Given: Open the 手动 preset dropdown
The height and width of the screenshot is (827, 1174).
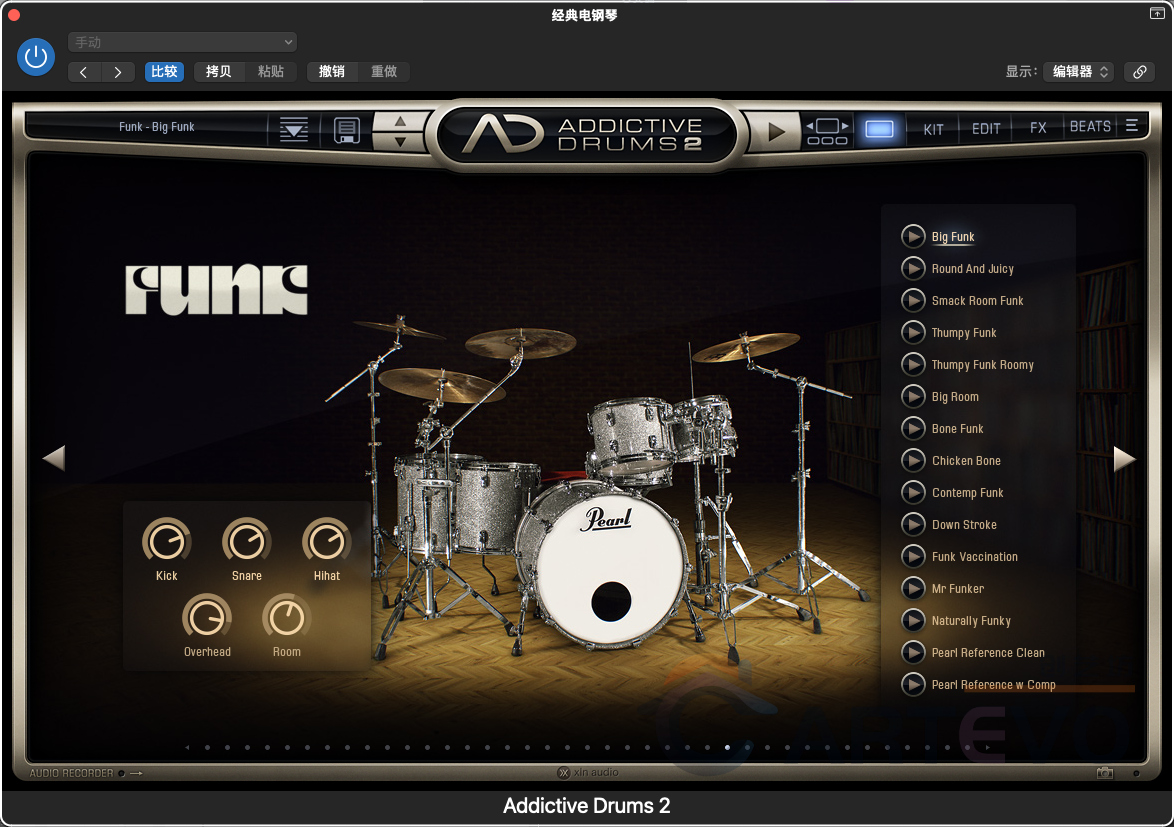Looking at the screenshot, I should (181, 42).
